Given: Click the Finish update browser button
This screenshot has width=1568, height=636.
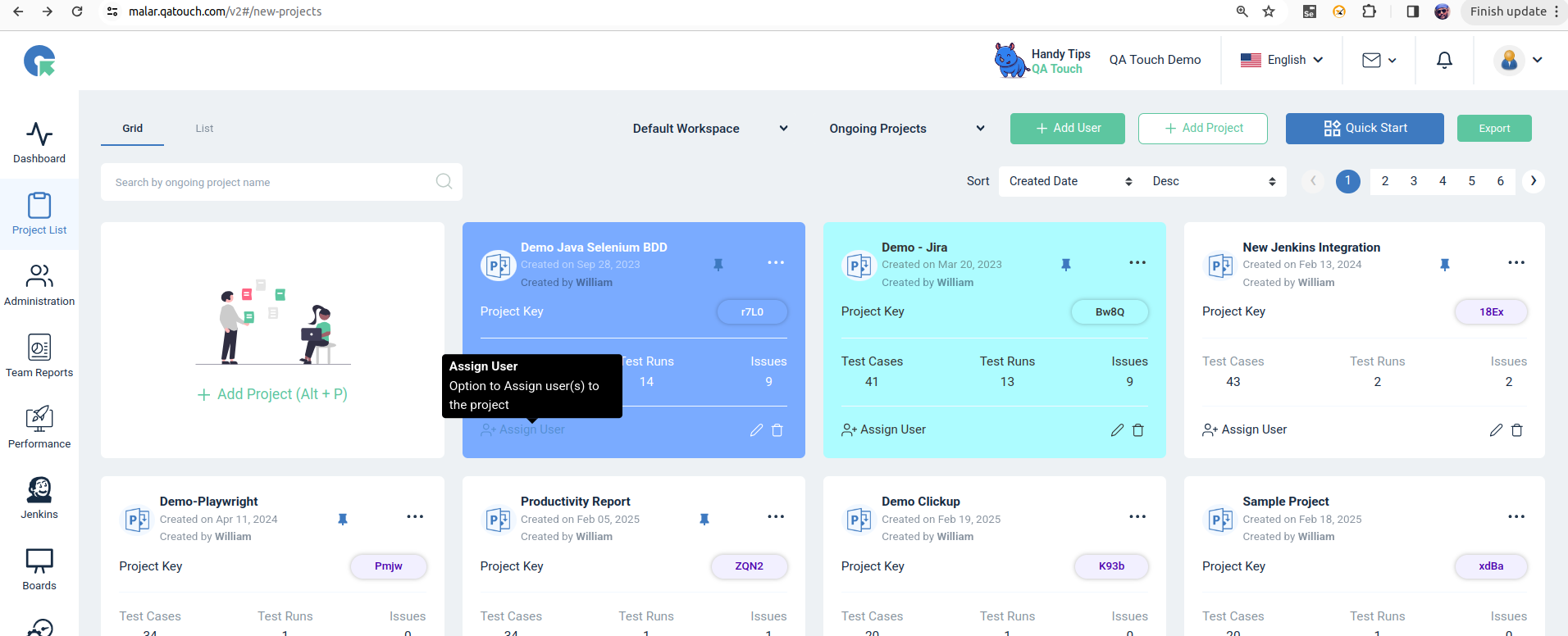Looking at the screenshot, I should (x=1514, y=11).
